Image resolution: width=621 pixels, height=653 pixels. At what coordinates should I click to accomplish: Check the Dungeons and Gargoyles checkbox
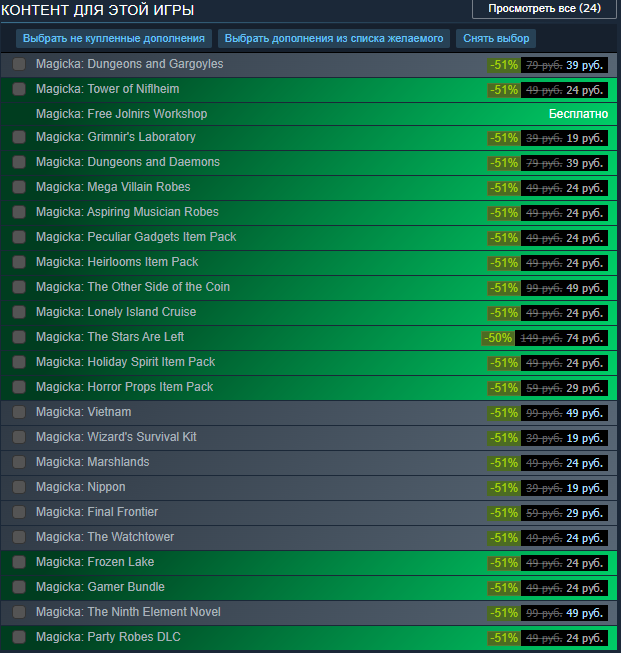pyautogui.click(x=19, y=64)
